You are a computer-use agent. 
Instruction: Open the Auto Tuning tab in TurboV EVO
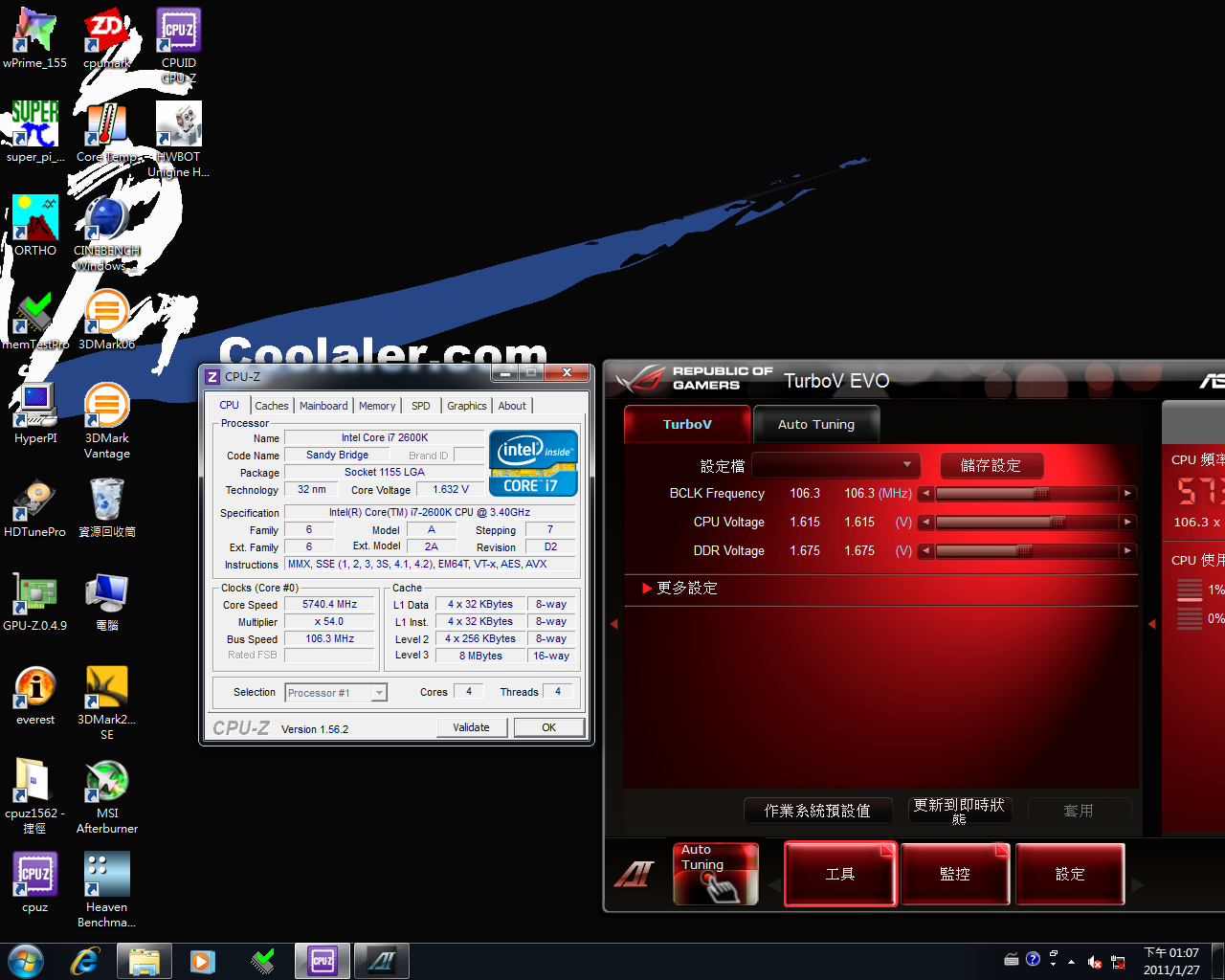816,424
